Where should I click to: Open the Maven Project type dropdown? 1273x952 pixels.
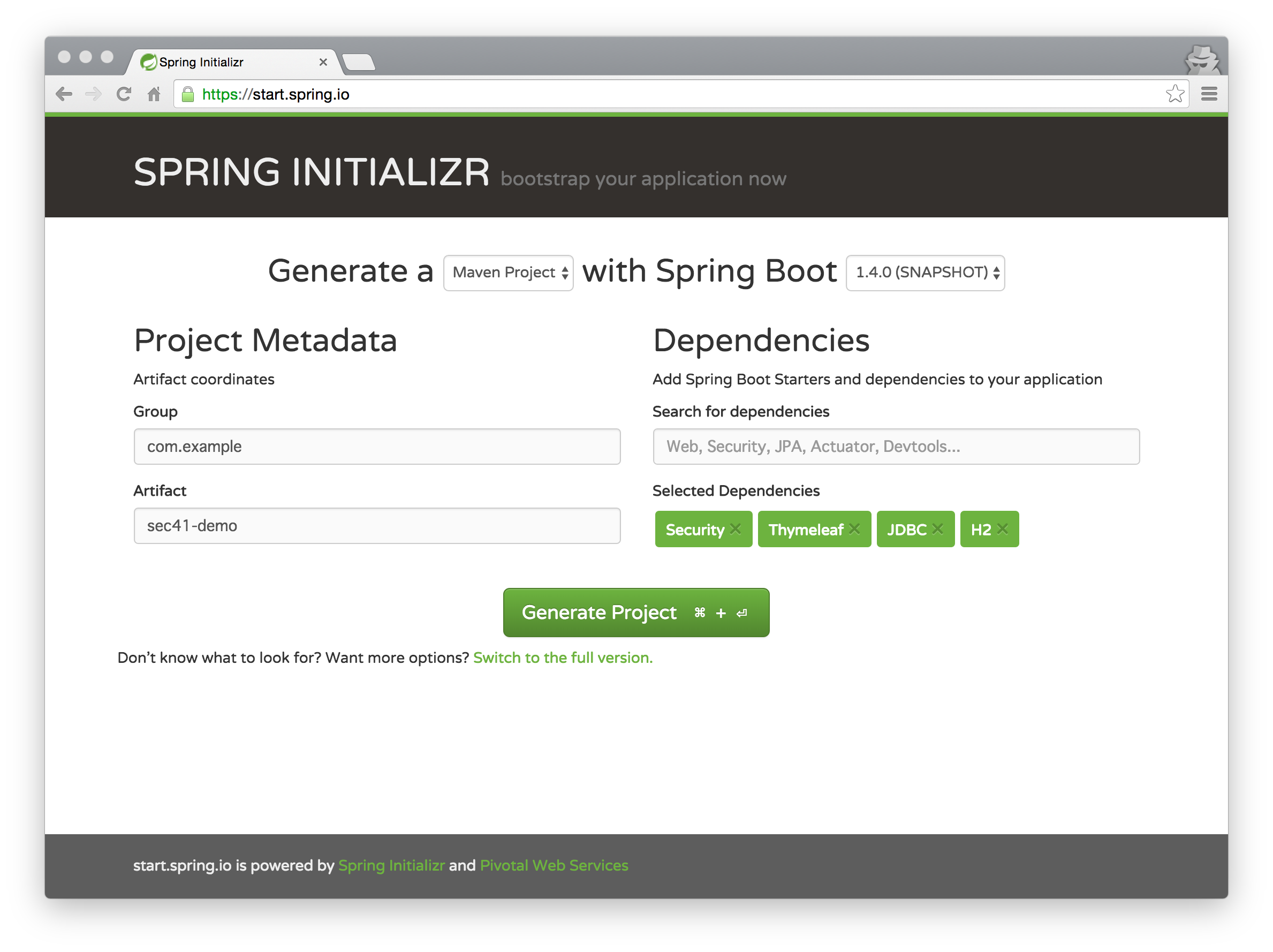[x=508, y=272]
